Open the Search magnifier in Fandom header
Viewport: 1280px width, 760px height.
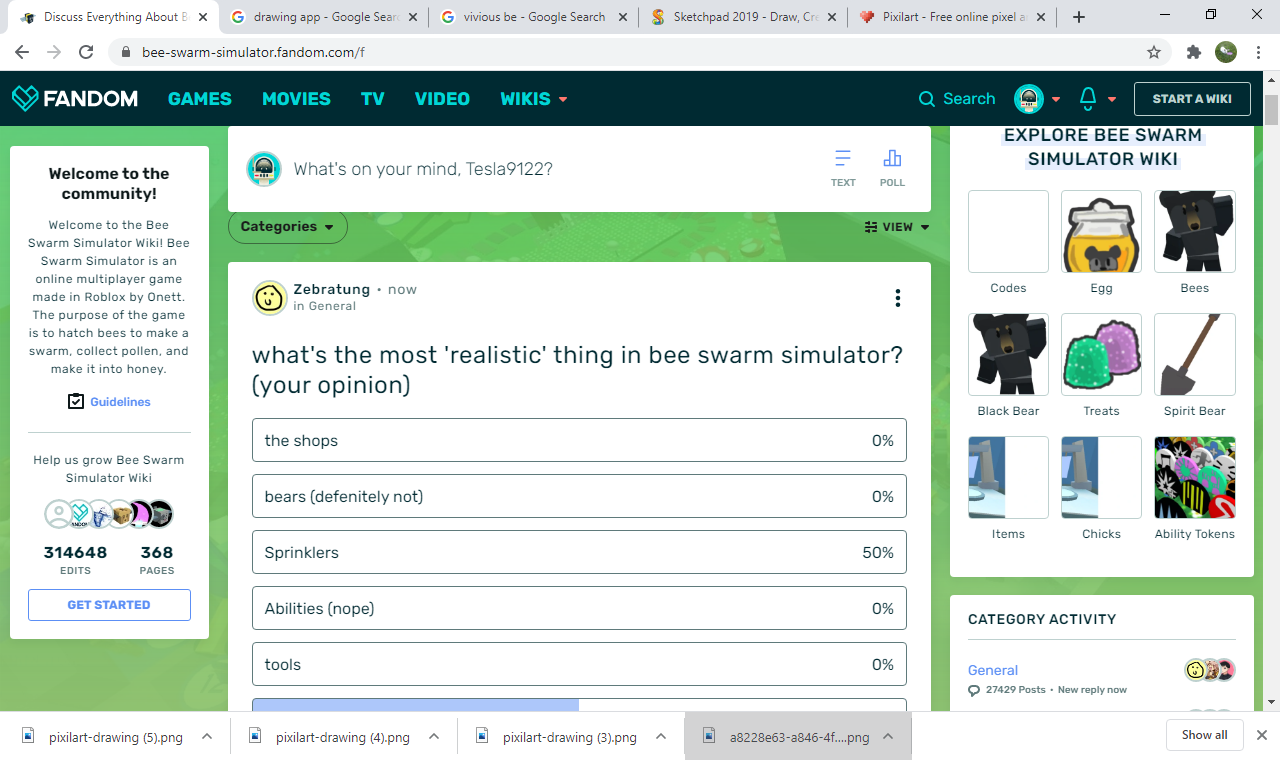(927, 99)
